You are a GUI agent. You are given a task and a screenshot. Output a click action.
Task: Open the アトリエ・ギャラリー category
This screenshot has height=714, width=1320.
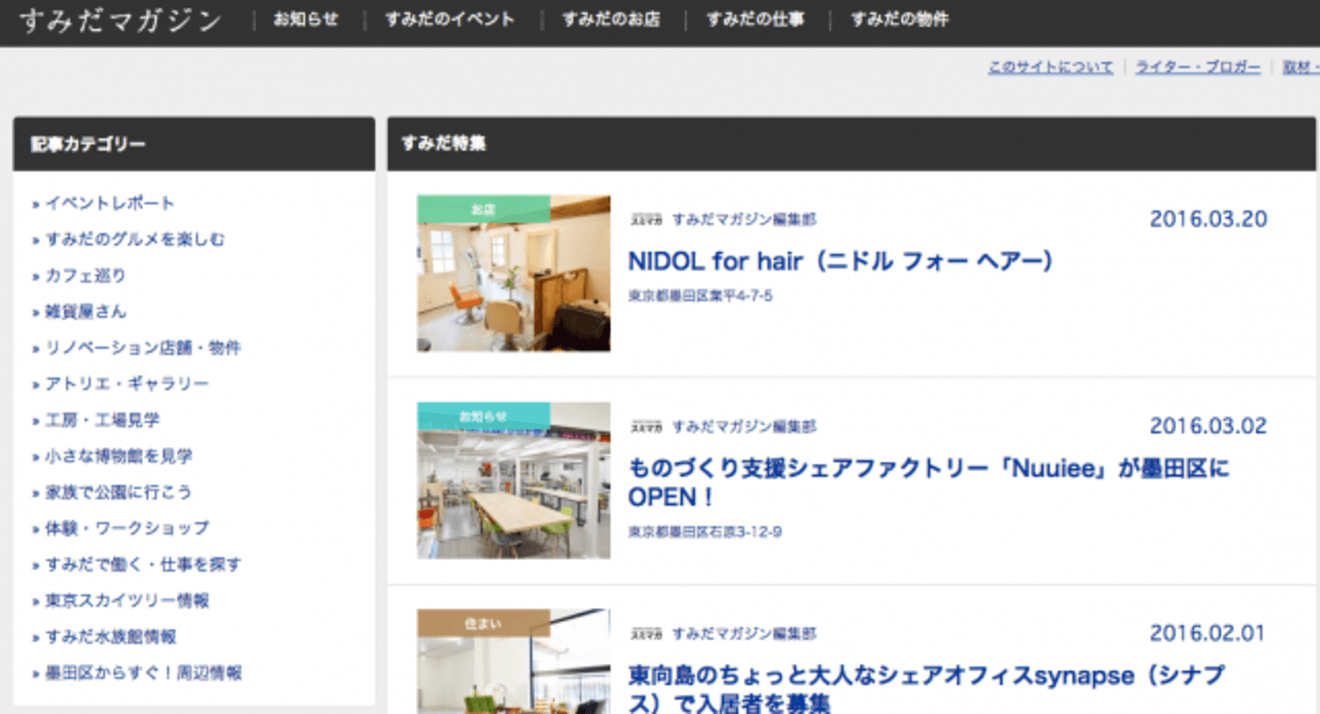coord(127,384)
